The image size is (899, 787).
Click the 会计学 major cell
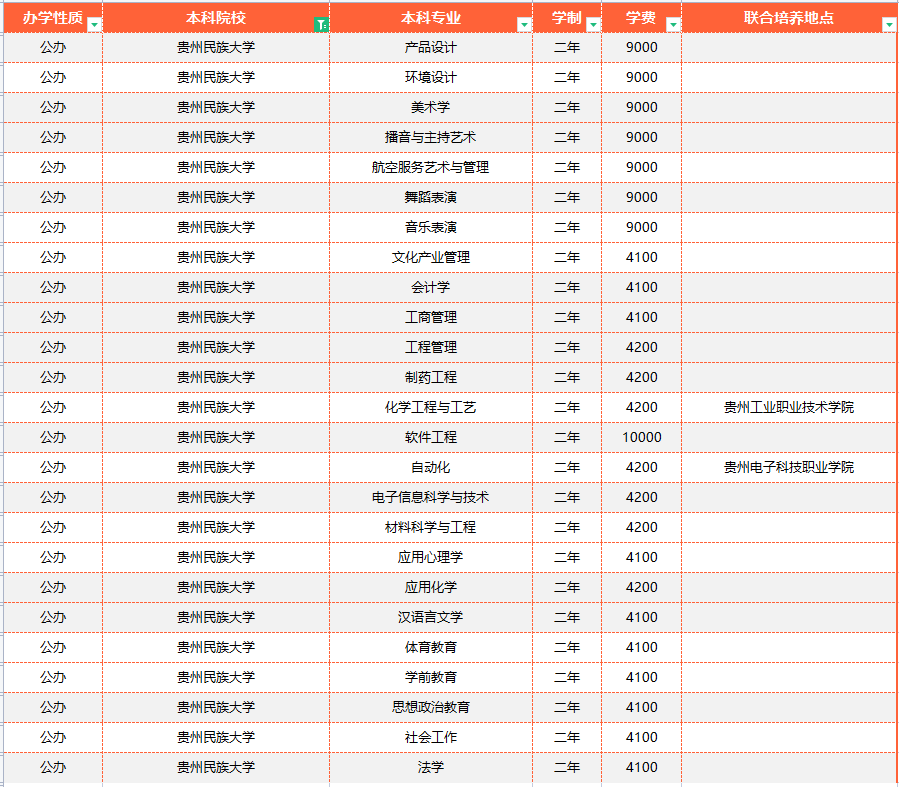click(431, 287)
